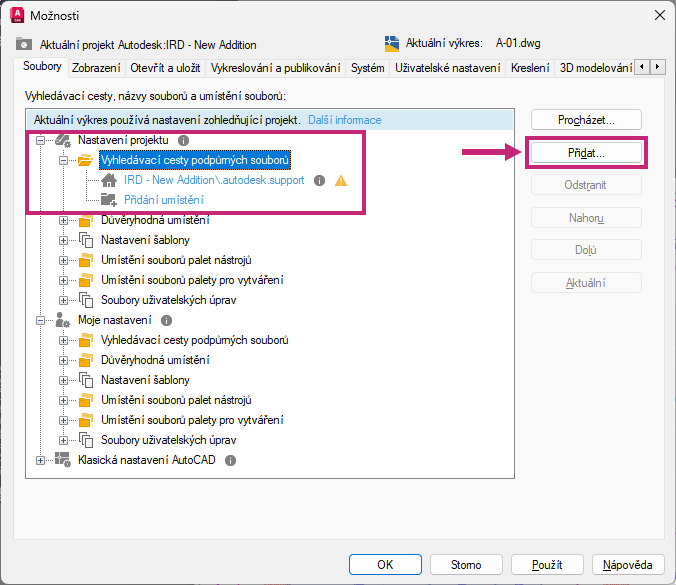Click folder icon of Umístění souborů palety pro vytváření under project
676x585 pixels.
86,280
